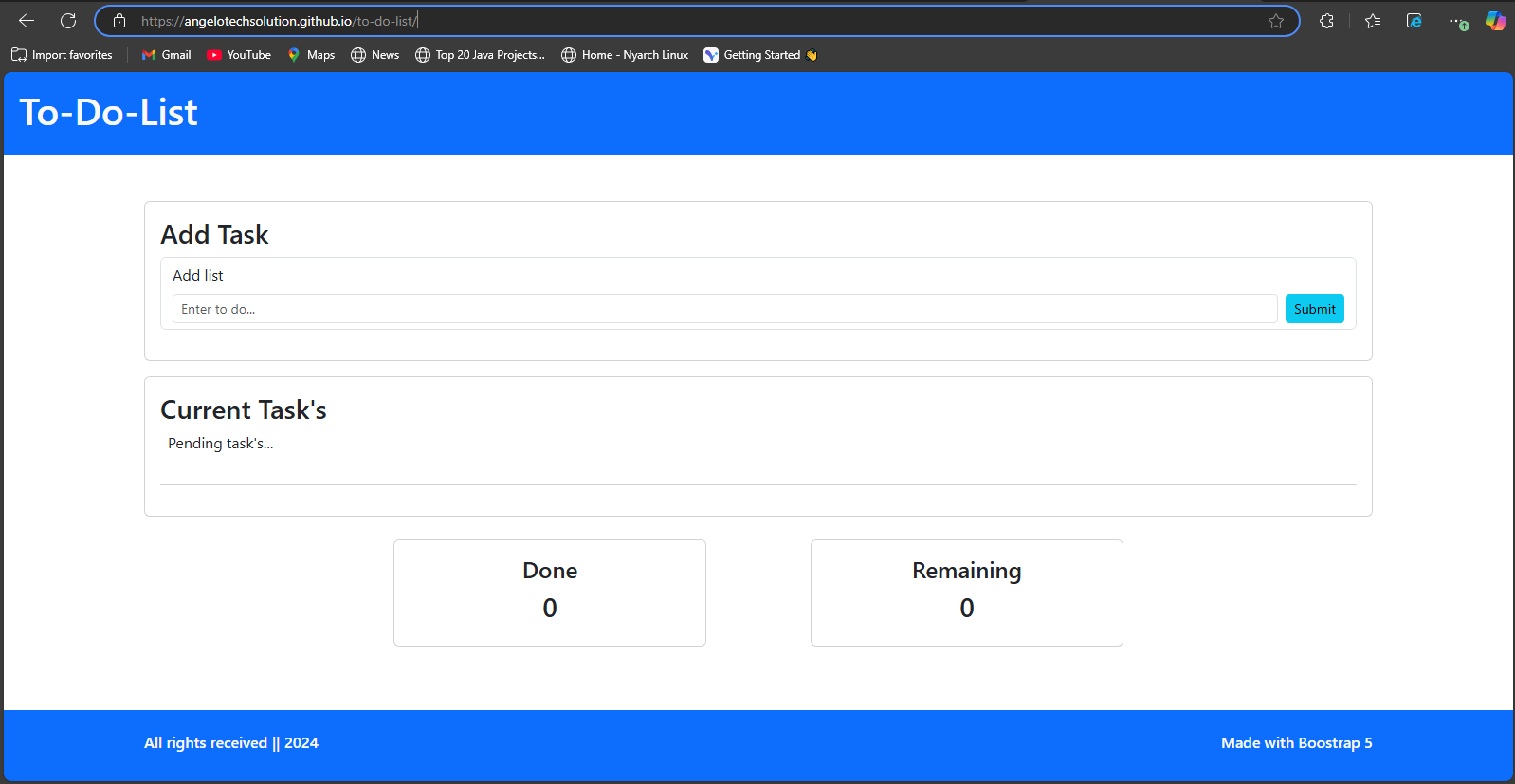Click the IE mode tab icon

coord(1415,21)
